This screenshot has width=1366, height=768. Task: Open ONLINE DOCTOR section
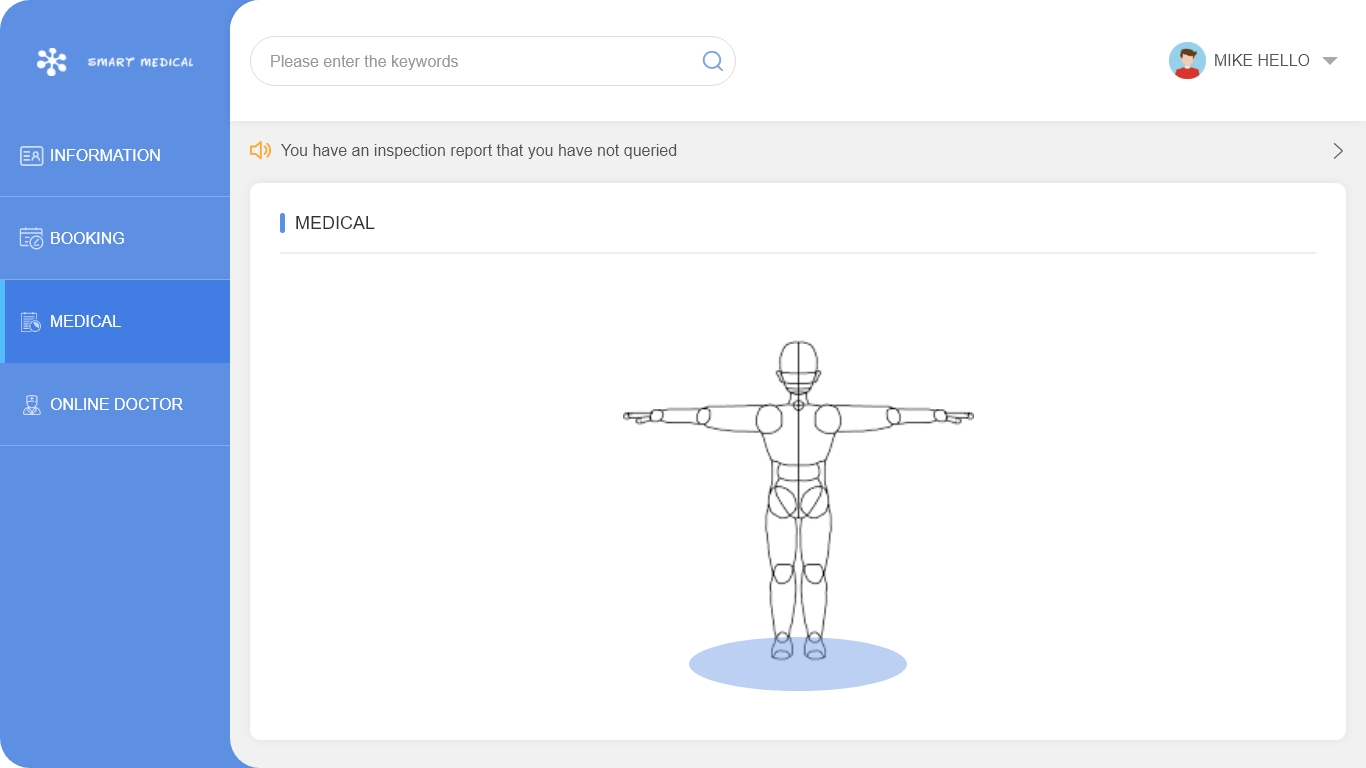pyautogui.click(x=116, y=405)
